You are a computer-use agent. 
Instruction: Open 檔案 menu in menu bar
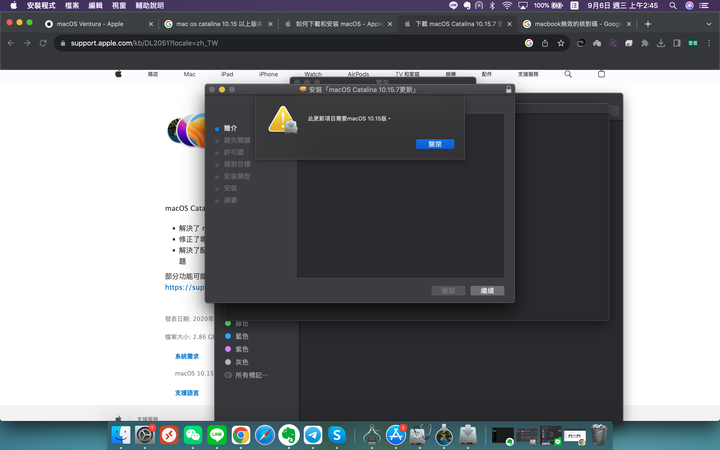click(72, 6)
